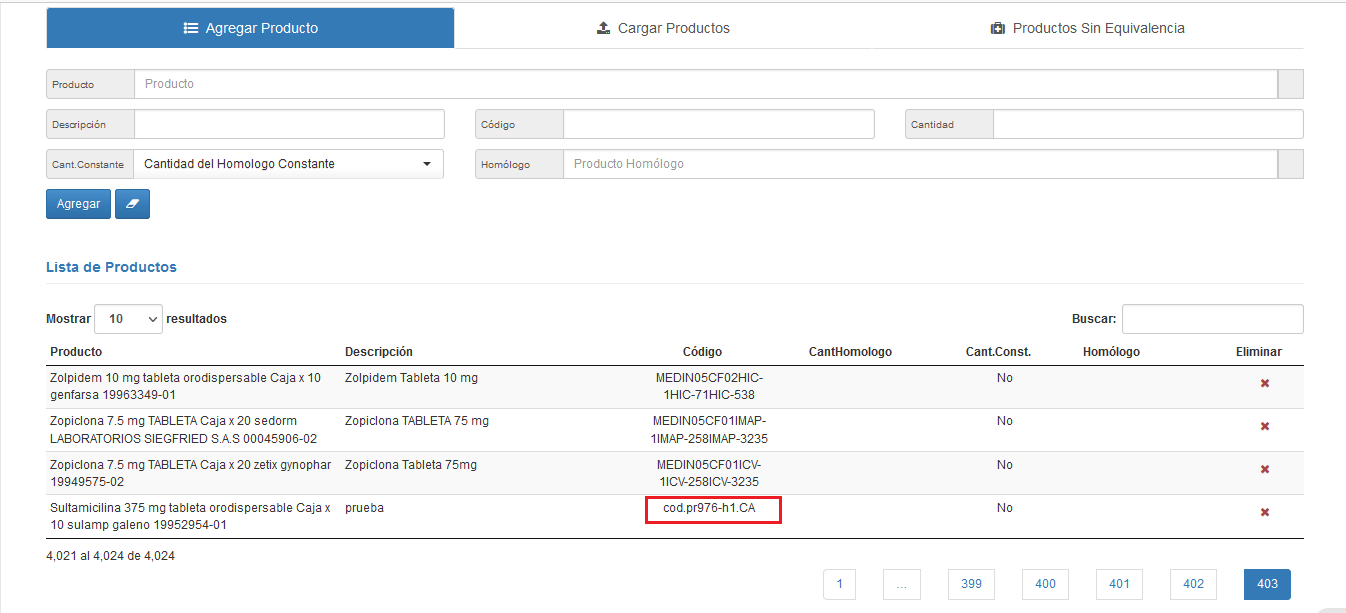This screenshot has height=613, width=1346.
Task: Open the Productos Sin Equivalencia tab
Action: coord(1087,28)
